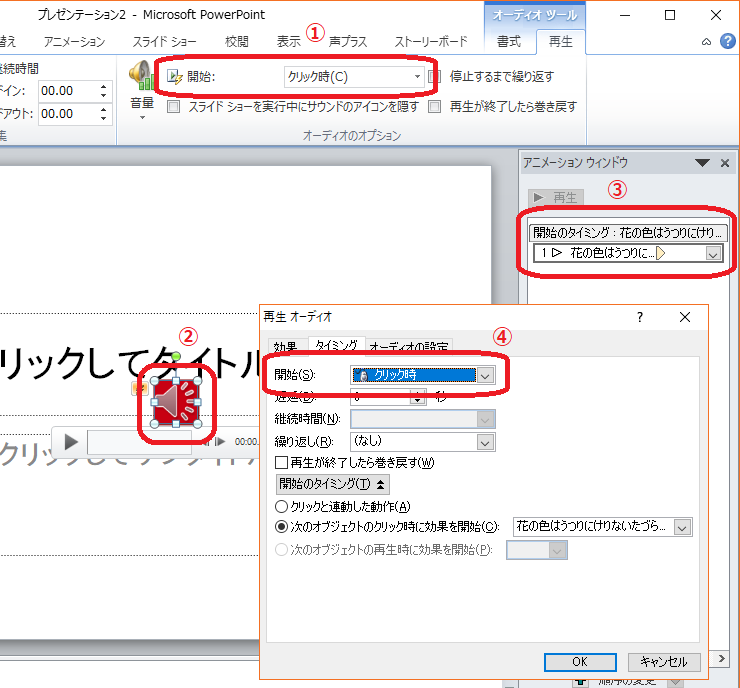740x688 pixels.
Task: Click the step-forward button on audio bar
Action: (x=219, y=442)
